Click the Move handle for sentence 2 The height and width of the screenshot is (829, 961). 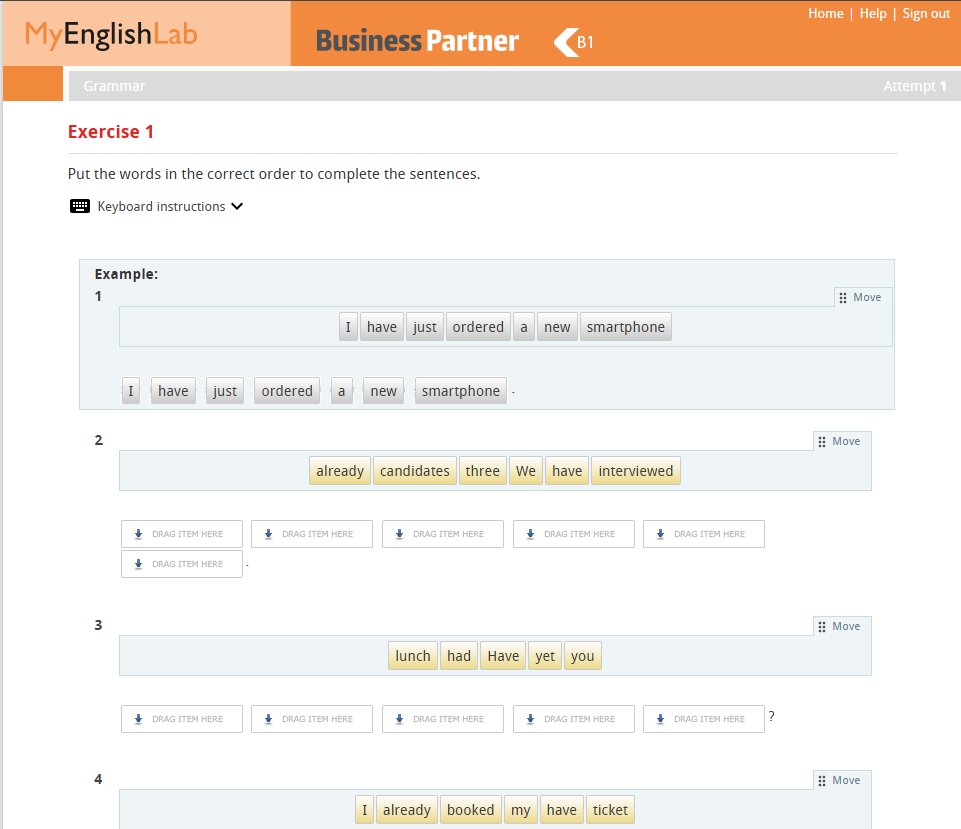point(839,441)
